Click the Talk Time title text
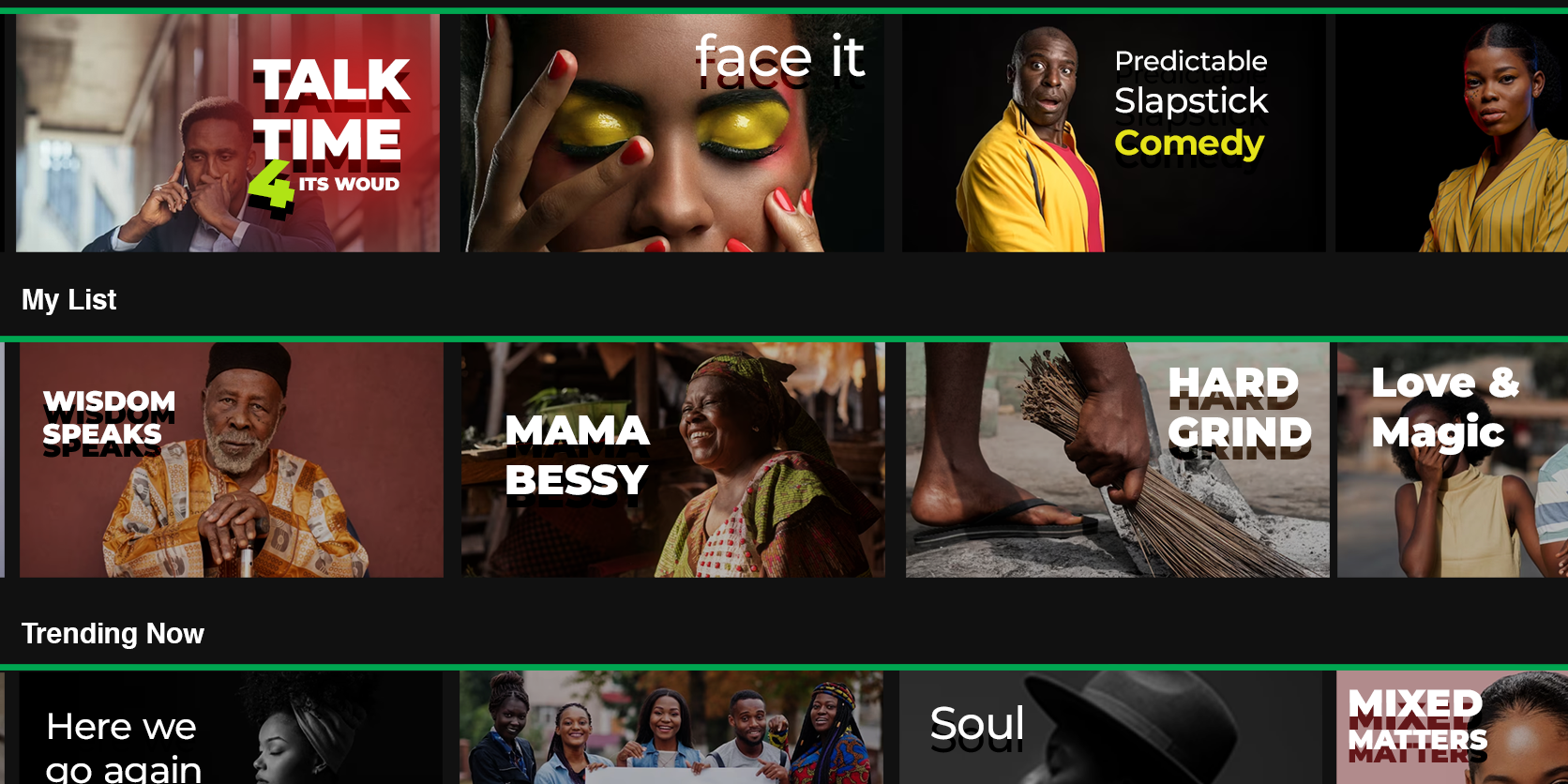Image resolution: width=1568 pixels, height=784 pixels. [331, 110]
